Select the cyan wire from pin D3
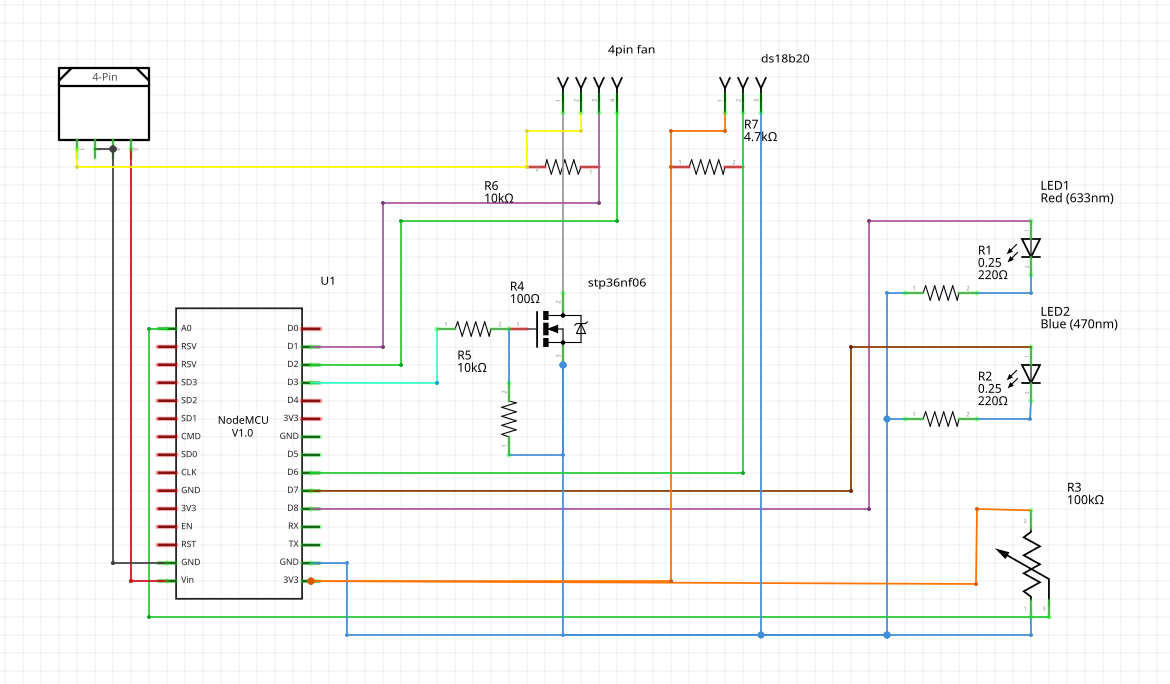1170x684 pixels. (380, 383)
